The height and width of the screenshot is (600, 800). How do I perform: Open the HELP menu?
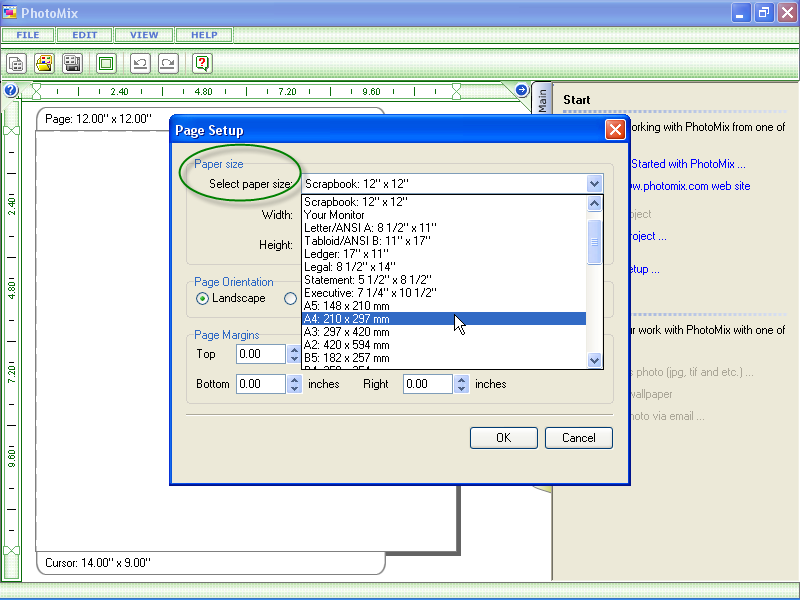click(x=204, y=35)
